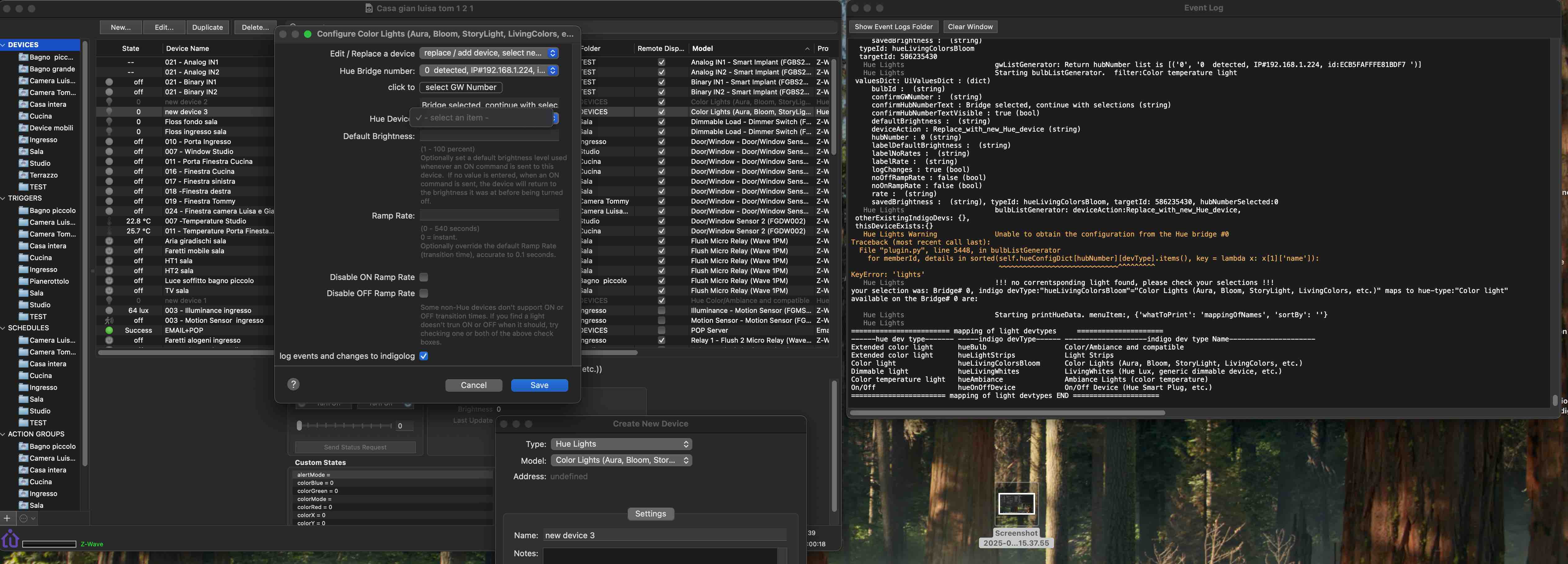
Task: Click the Bagno picc... folder icon under DEVICES
Action: pos(23,57)
